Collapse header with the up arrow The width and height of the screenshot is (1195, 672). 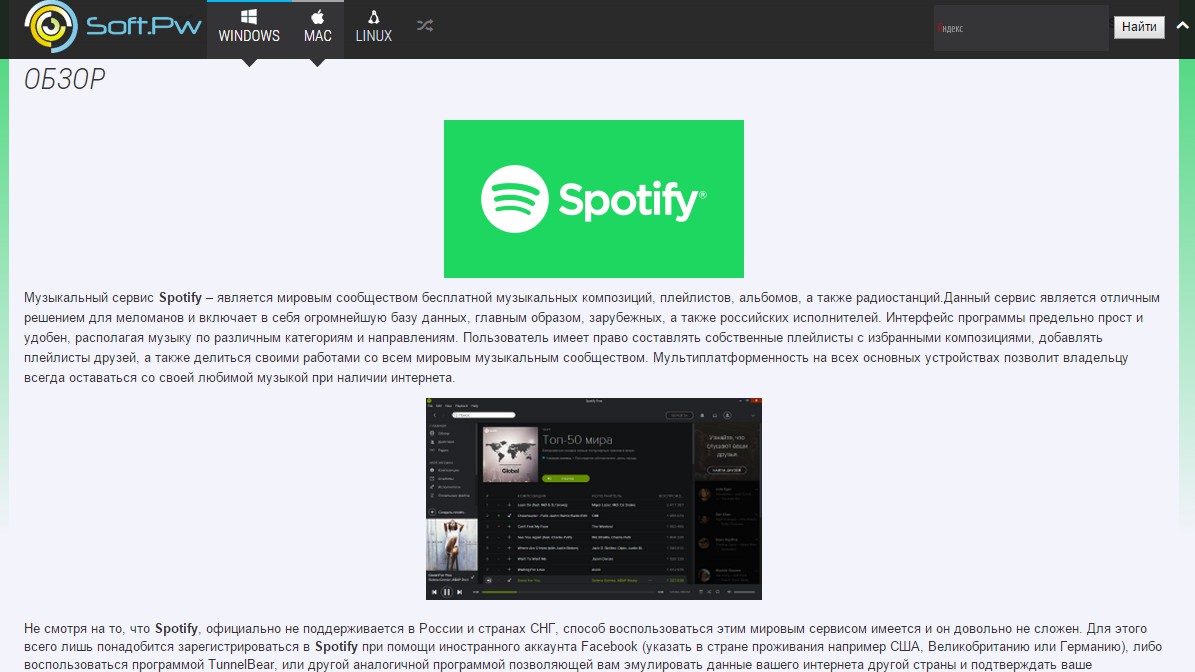tap(1183, 25)
